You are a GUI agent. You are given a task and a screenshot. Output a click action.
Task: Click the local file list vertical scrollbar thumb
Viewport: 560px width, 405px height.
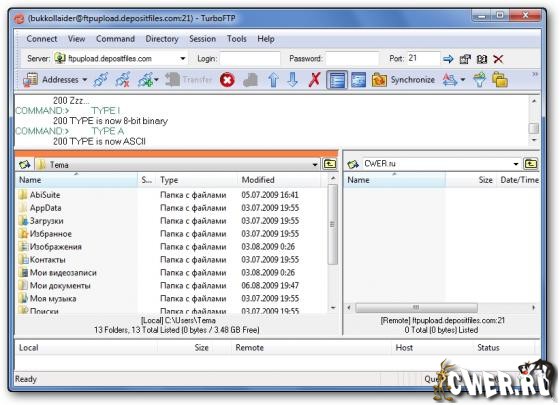[332, 224]
